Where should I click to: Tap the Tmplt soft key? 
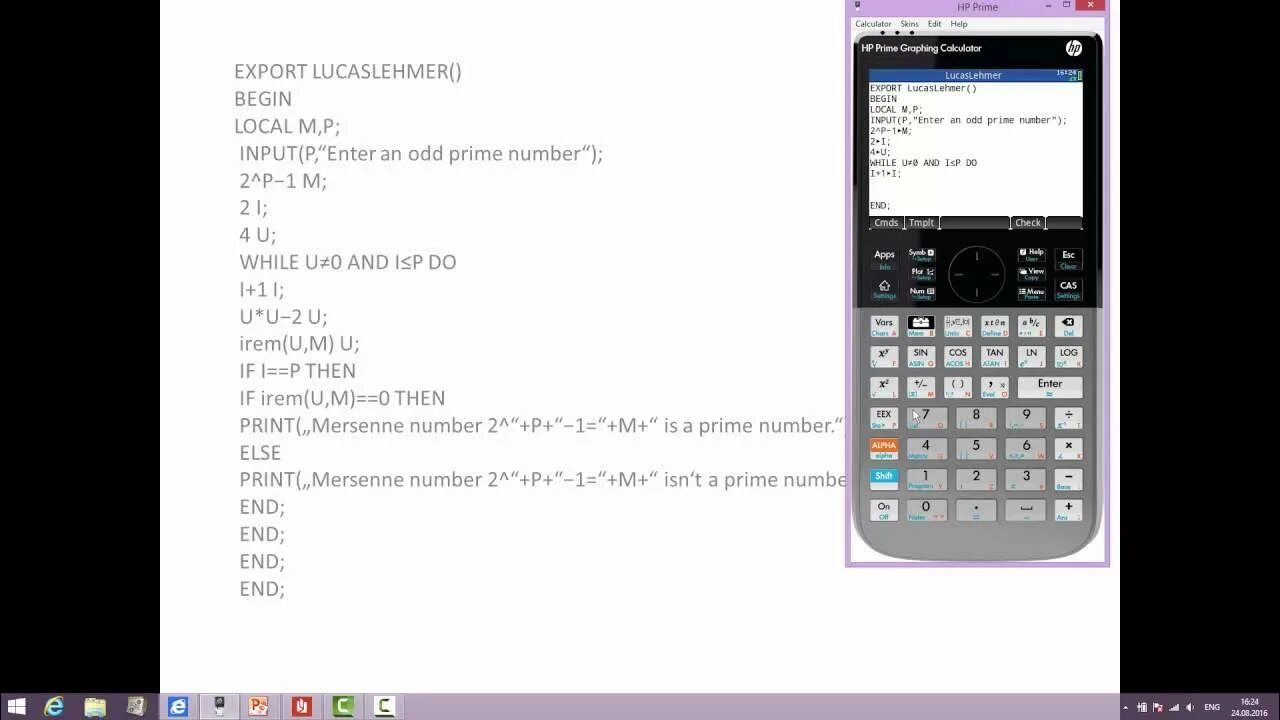tap(922, 223)
